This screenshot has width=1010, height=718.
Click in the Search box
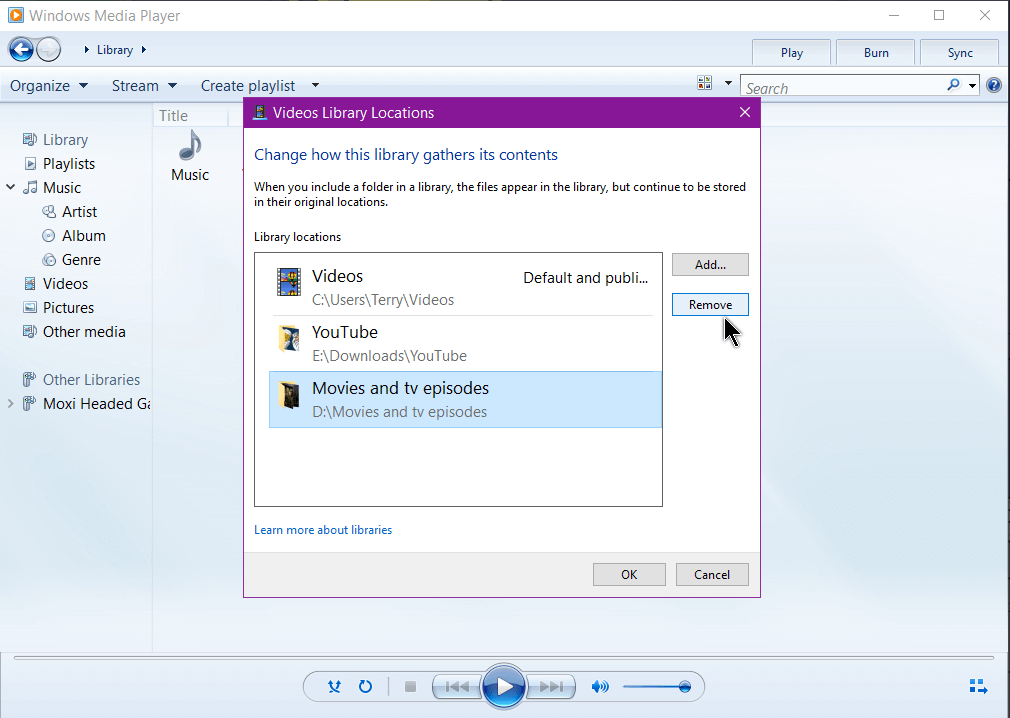tap(844, 87)
